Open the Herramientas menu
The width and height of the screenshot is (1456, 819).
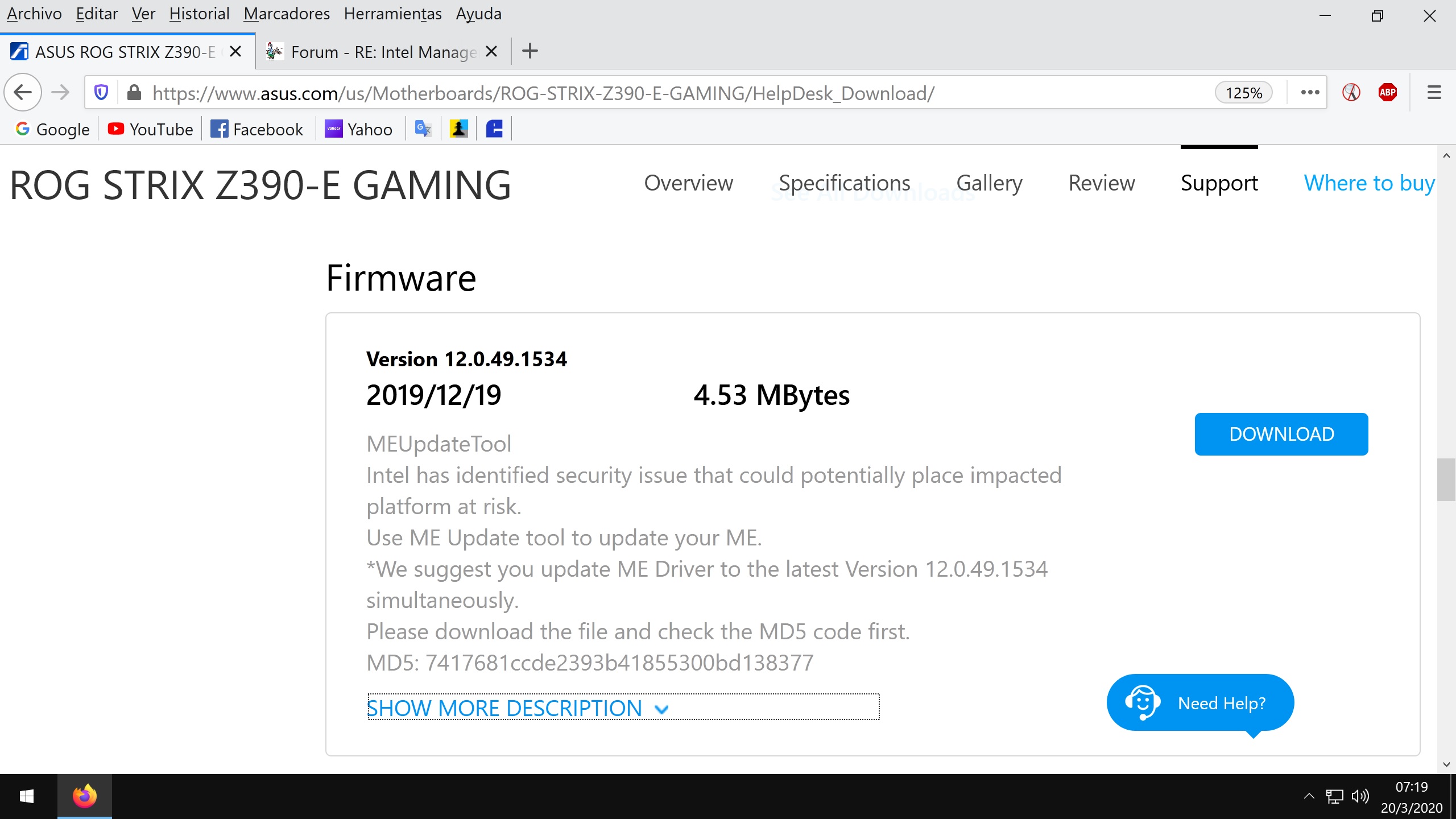392,14
